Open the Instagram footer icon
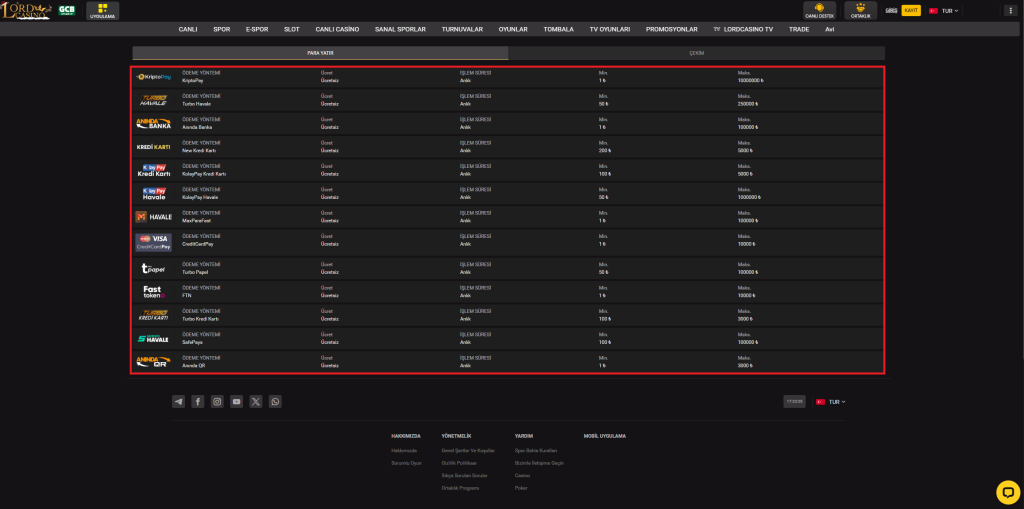 [x=217, y=401]
